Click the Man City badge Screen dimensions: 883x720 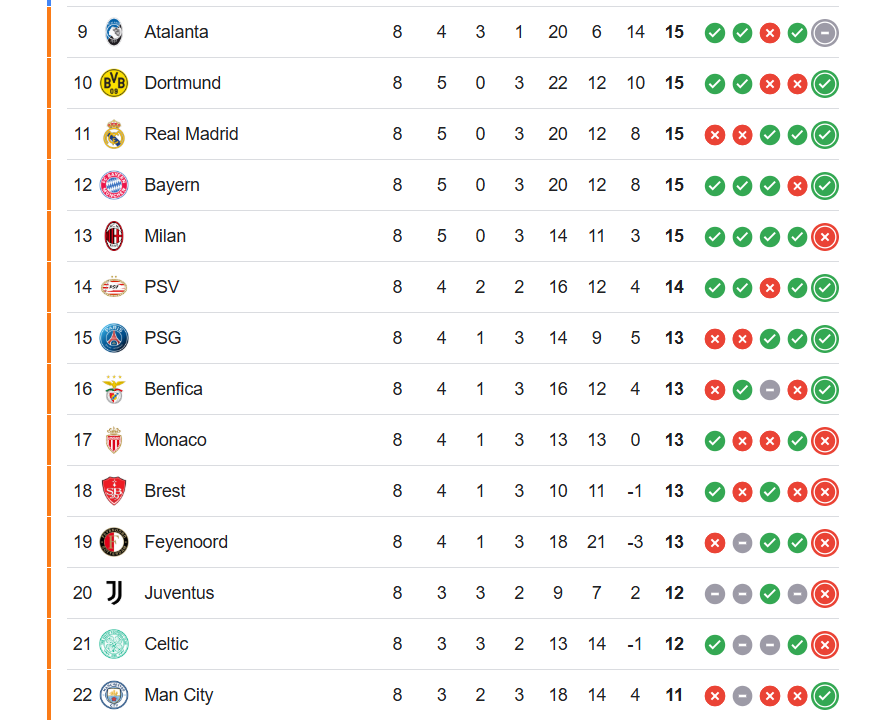114,695
